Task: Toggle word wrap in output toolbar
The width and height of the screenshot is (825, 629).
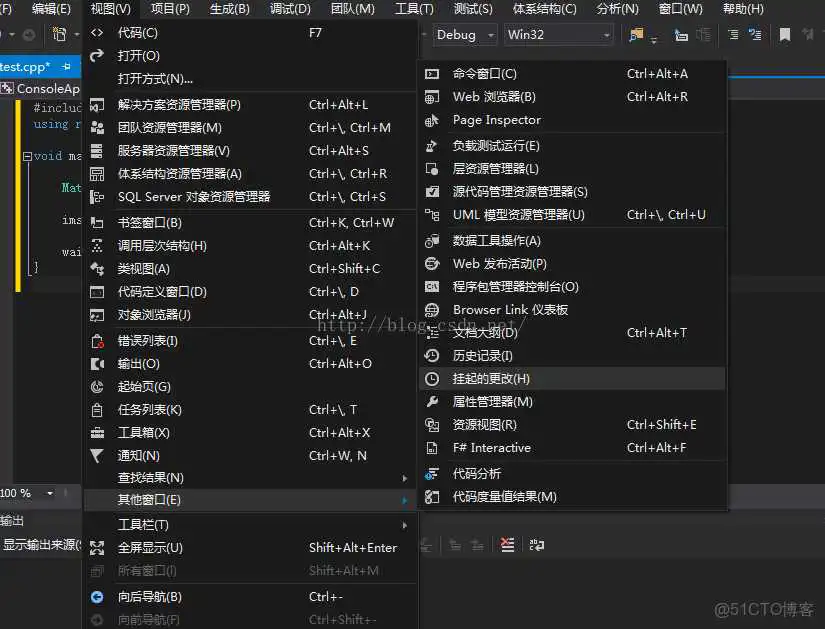Action: [x=537, y=545]
